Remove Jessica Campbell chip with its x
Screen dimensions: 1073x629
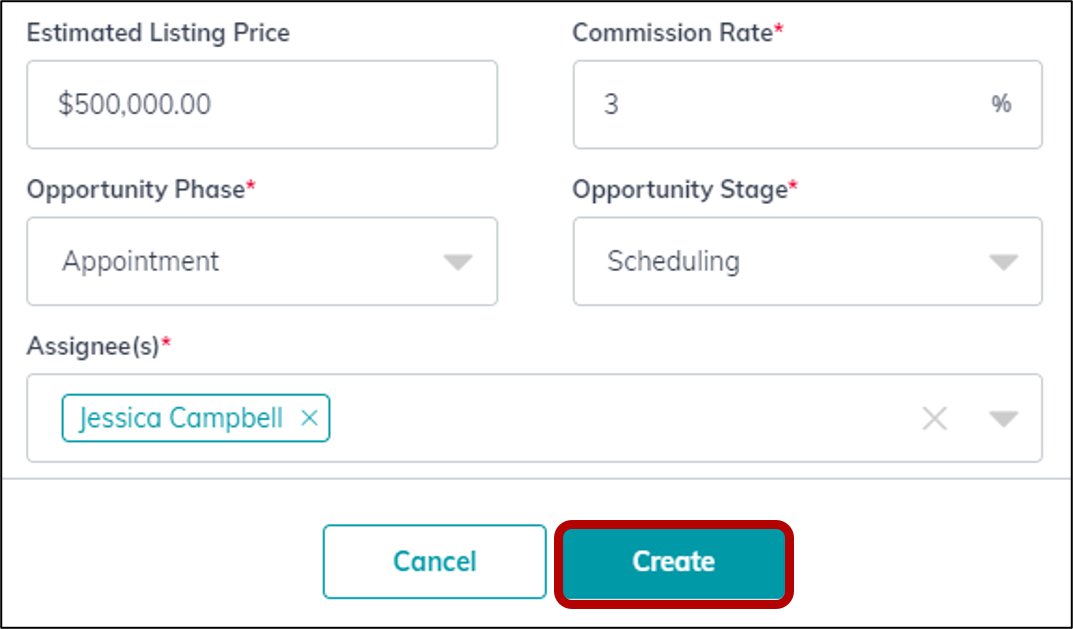click(309, 418)
